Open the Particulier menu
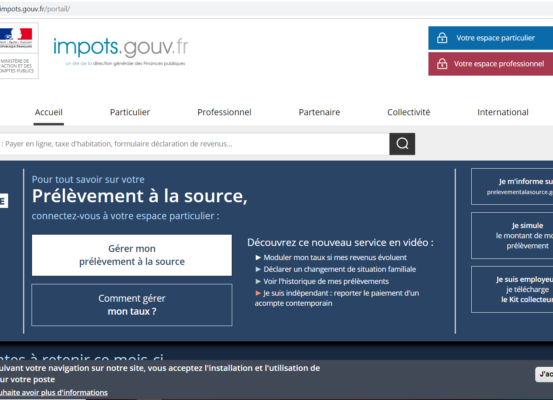The height and width of the screenshot is (400, 553). pos(130,112)
